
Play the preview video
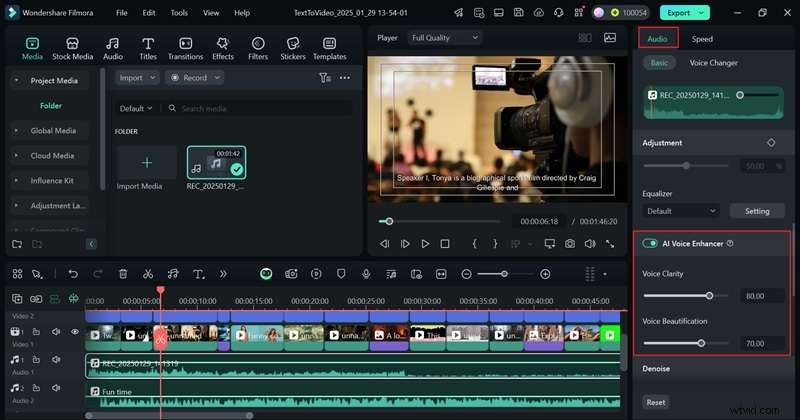click(x=425, y=244)
